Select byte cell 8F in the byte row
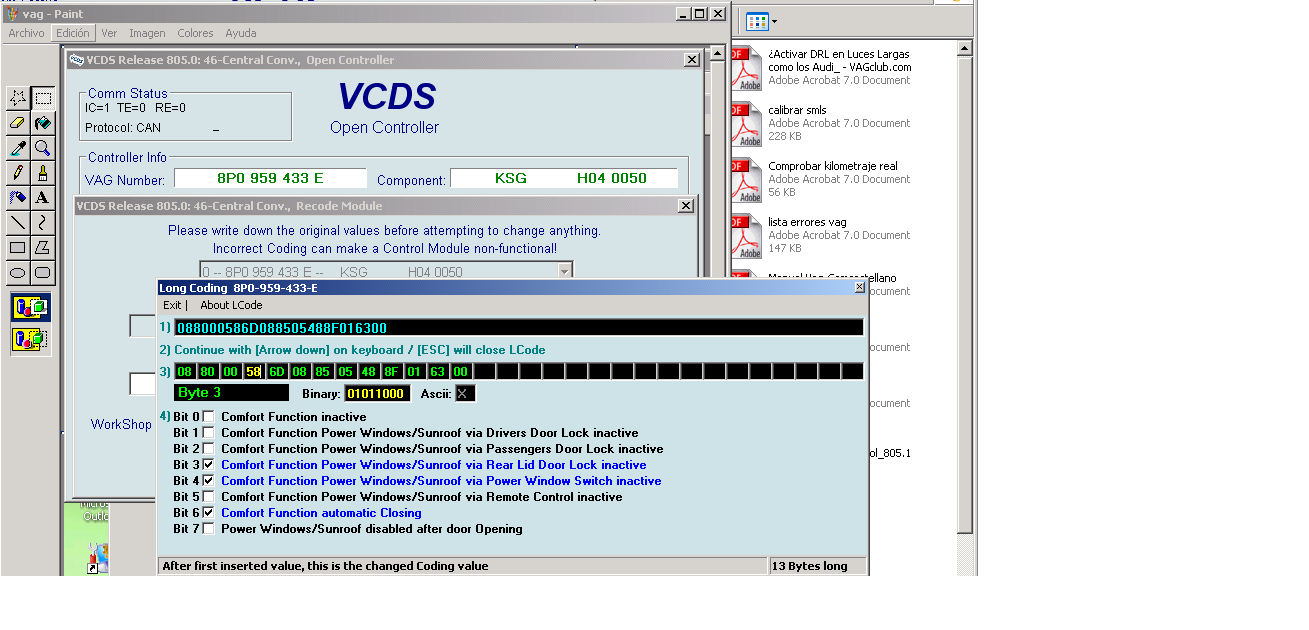The height and width of the screenshot is (630, 1309). 392,371
